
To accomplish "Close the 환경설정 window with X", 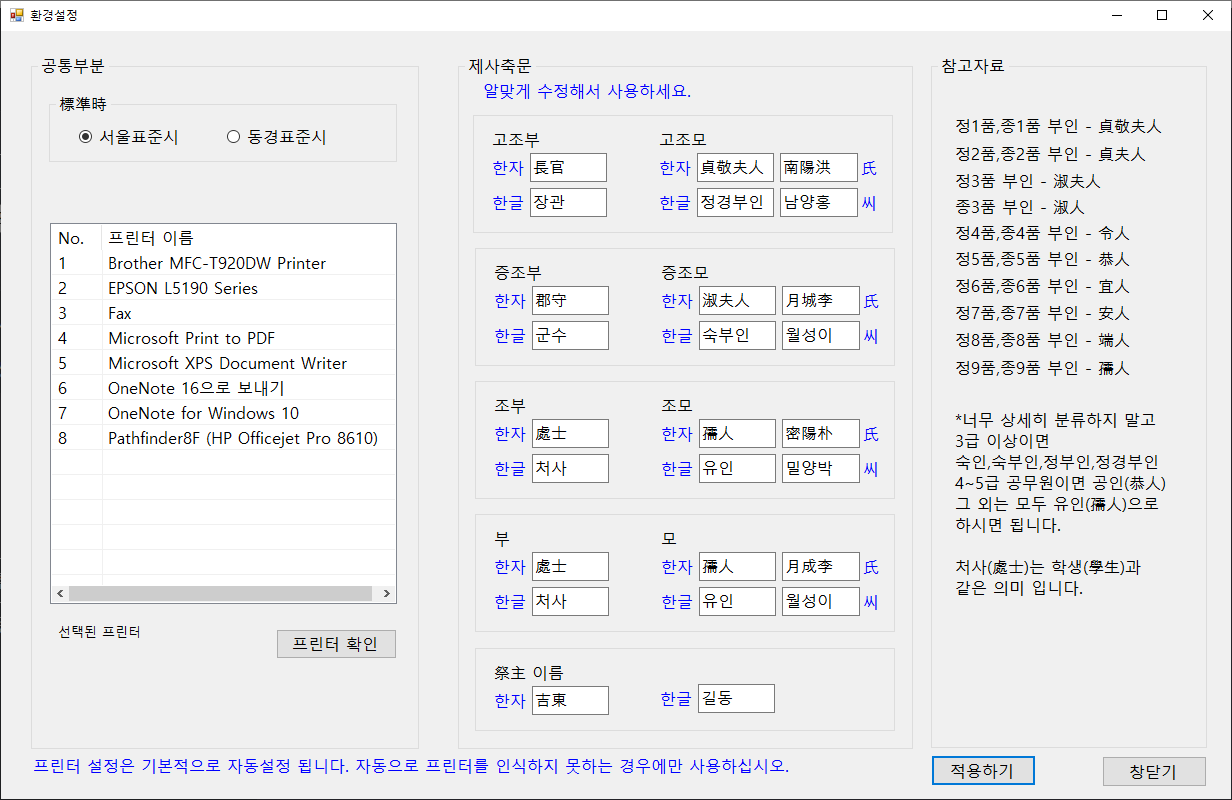I will click(1208, 15).
